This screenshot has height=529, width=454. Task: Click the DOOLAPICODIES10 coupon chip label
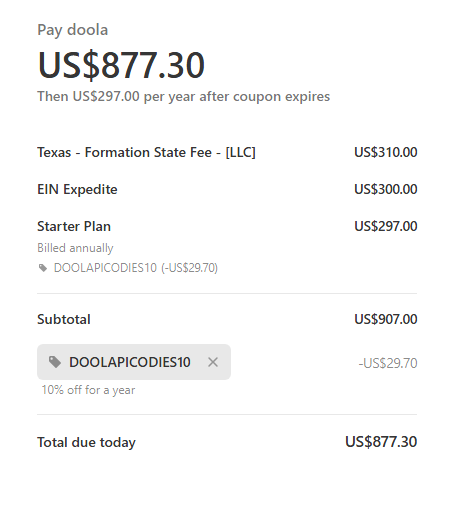[130, 362]
